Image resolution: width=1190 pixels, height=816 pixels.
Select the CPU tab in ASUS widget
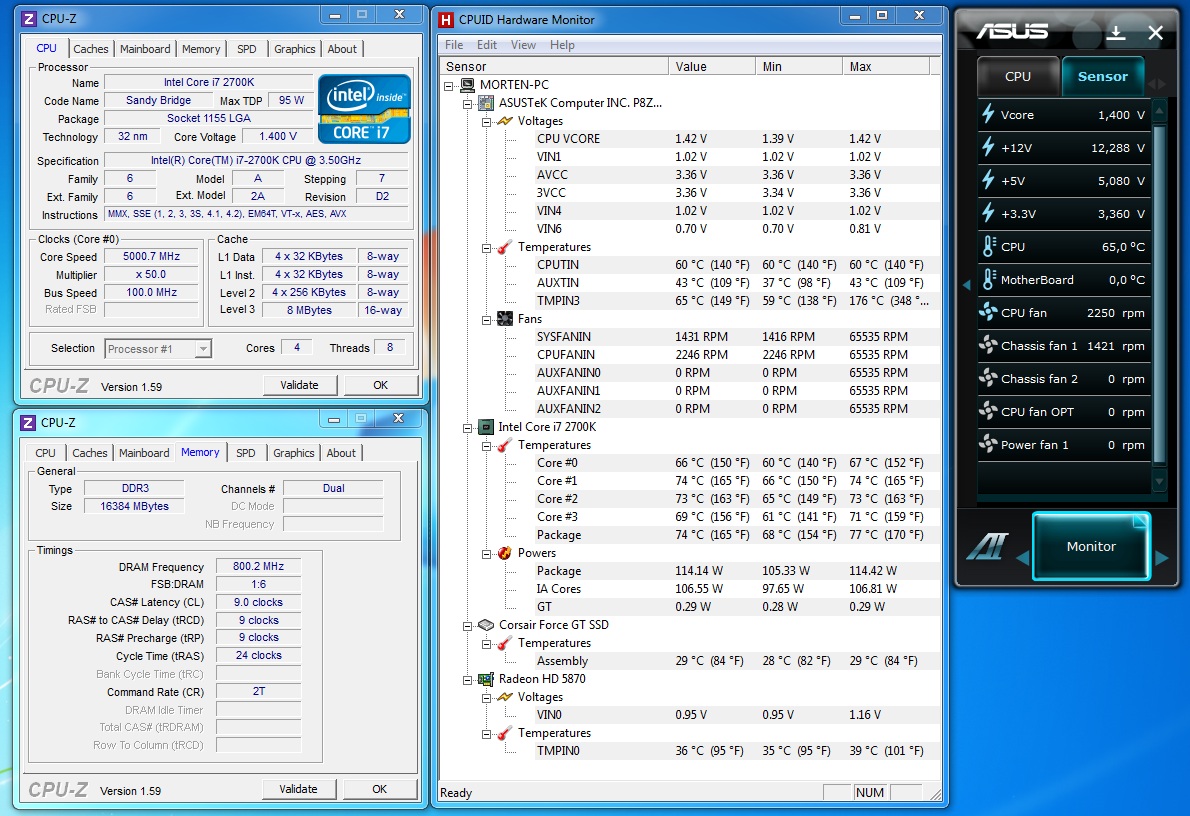point(1018,76)
